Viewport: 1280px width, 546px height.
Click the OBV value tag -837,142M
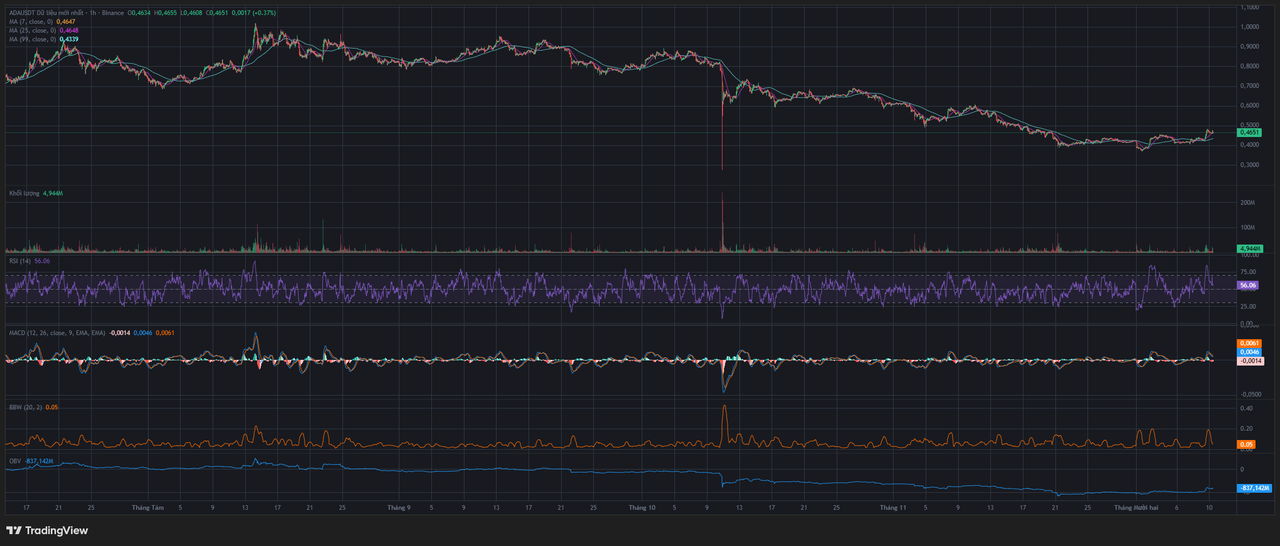[1254, 488]
